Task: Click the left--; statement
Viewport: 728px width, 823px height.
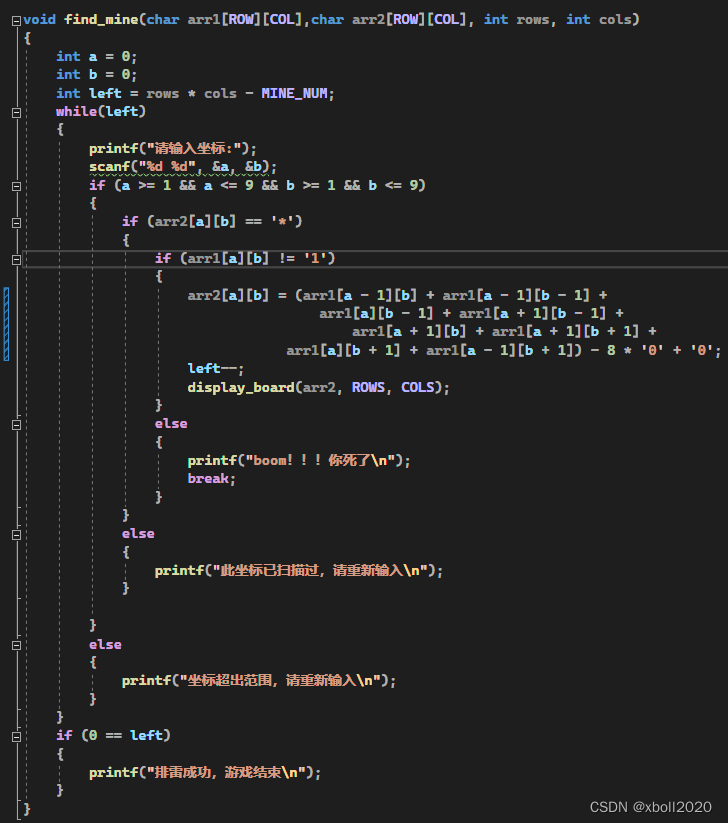Action: pyautogui.click(x=216, y=368)
